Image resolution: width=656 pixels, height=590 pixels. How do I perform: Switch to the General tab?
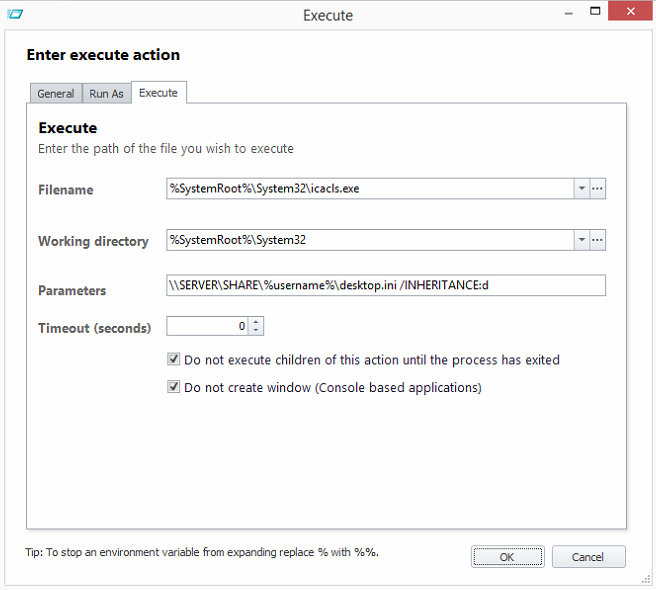point(55,94)
